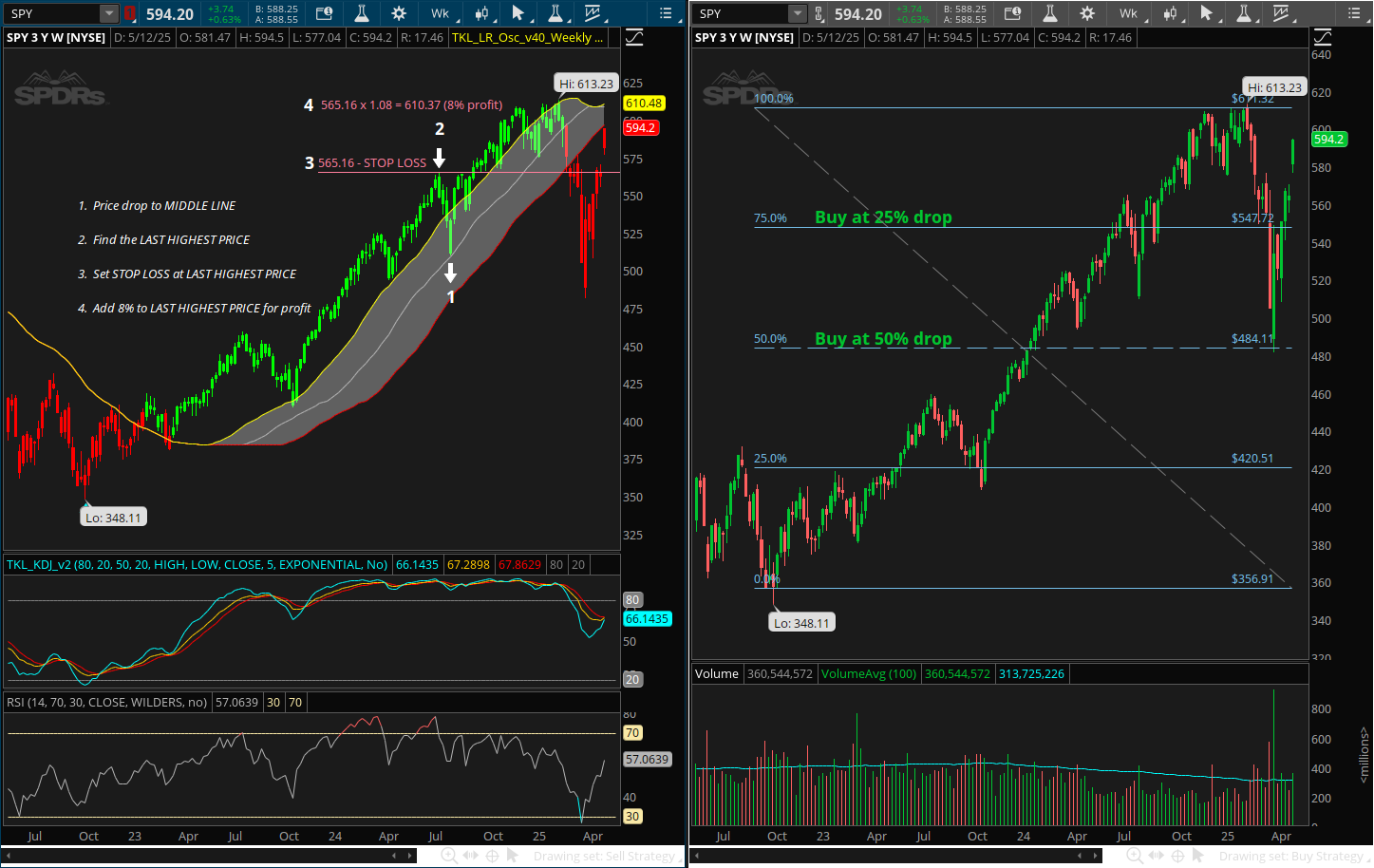Click the yellow 610.48 price label
The height and width of the screenshot is (868, 1374).
[x=644, y=104]
